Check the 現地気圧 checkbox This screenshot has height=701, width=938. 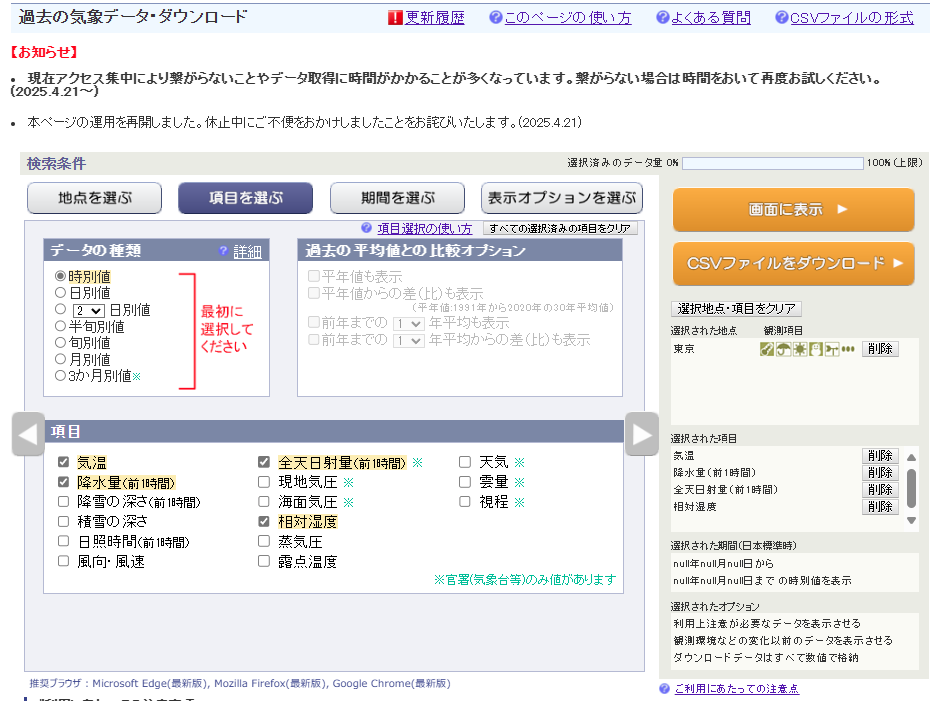tap(264, 482)
